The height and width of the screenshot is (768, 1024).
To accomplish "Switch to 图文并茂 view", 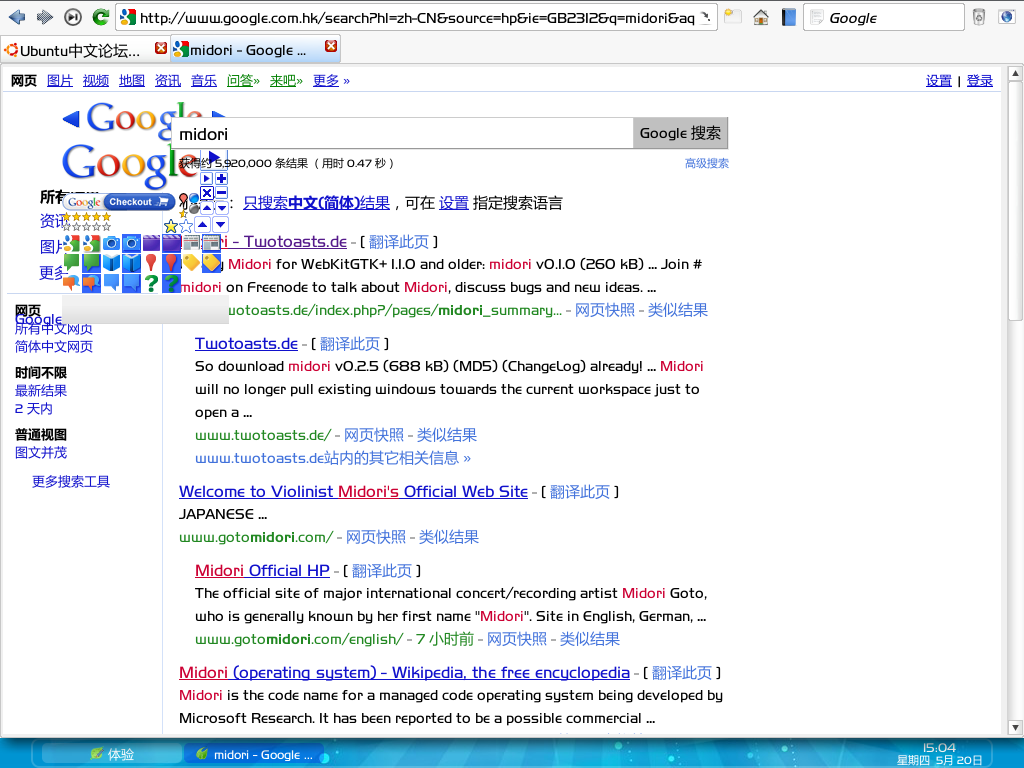I will point(40,453).
